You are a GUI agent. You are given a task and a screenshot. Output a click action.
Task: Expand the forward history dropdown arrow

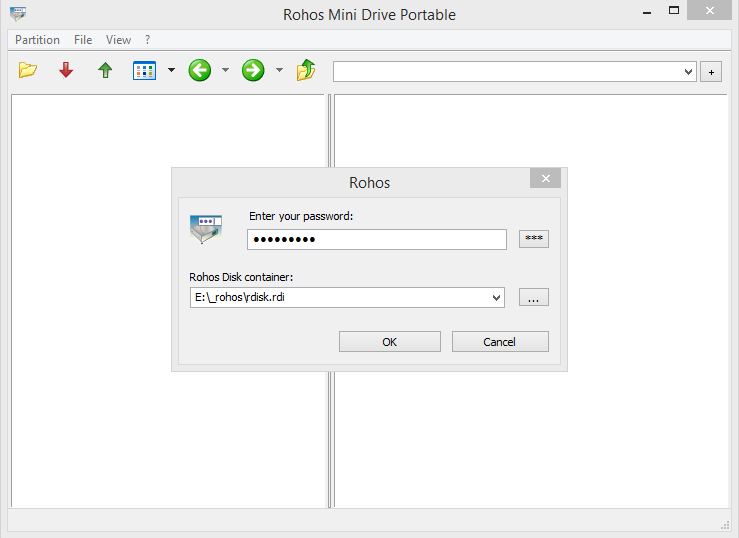pyautogui.click(x=279, y=70)
